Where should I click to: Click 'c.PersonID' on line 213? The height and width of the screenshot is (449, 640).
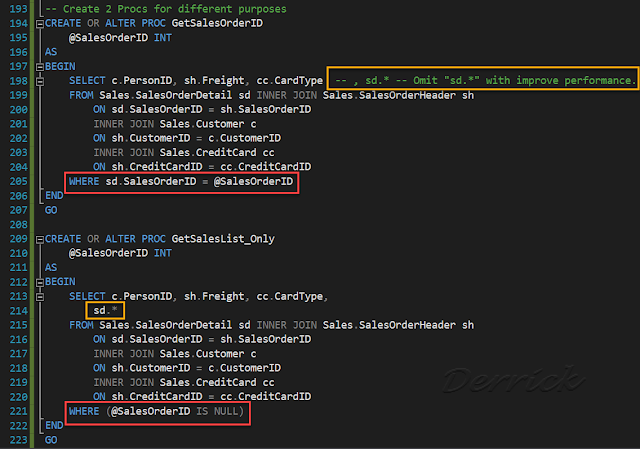142,296
